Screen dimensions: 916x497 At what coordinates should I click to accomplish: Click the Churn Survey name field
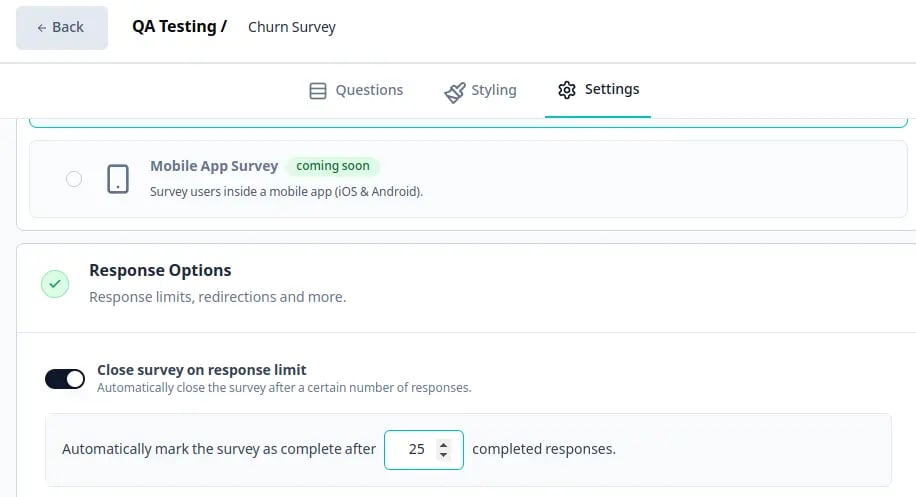(x=292, y=27)
